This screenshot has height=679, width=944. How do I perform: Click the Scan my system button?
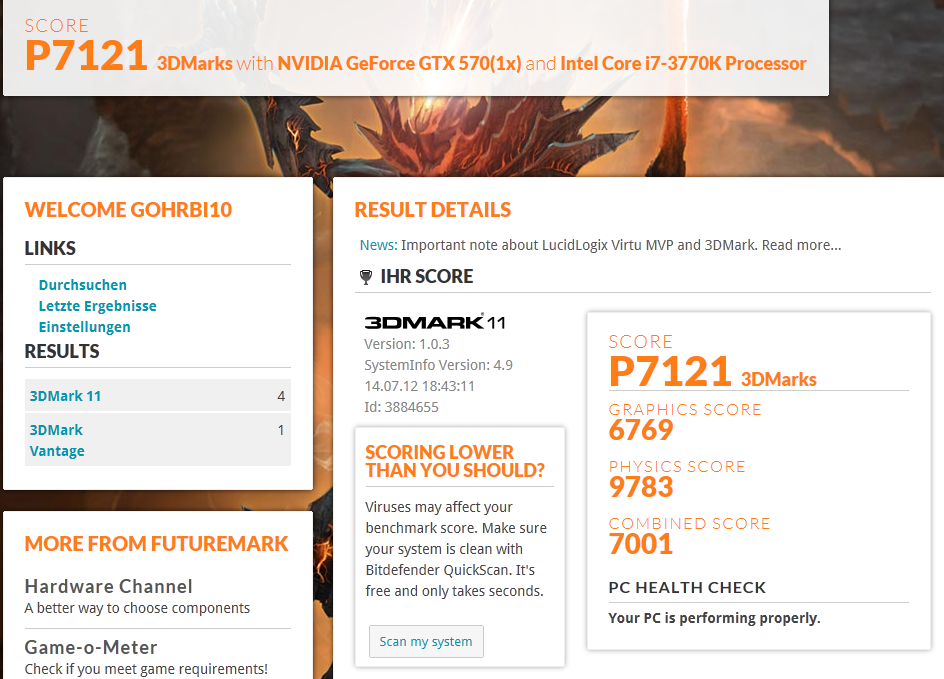click(426, 642)
